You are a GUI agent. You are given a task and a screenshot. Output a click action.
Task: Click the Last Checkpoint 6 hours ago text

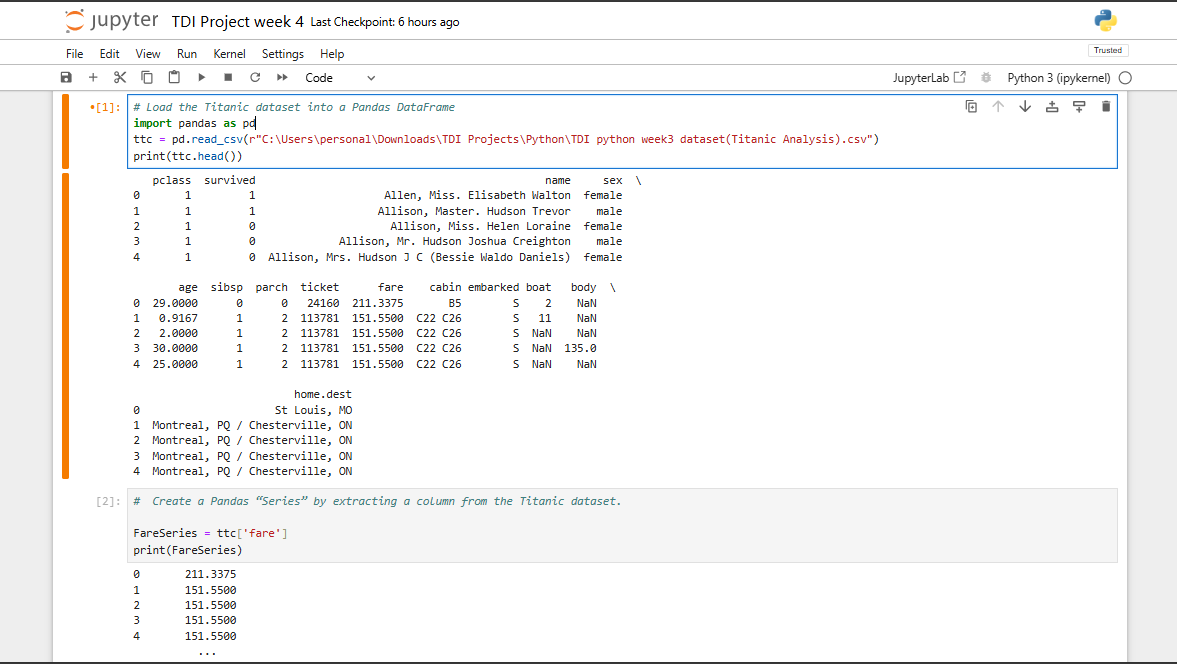pyautogui.click(x=385, y=23)
